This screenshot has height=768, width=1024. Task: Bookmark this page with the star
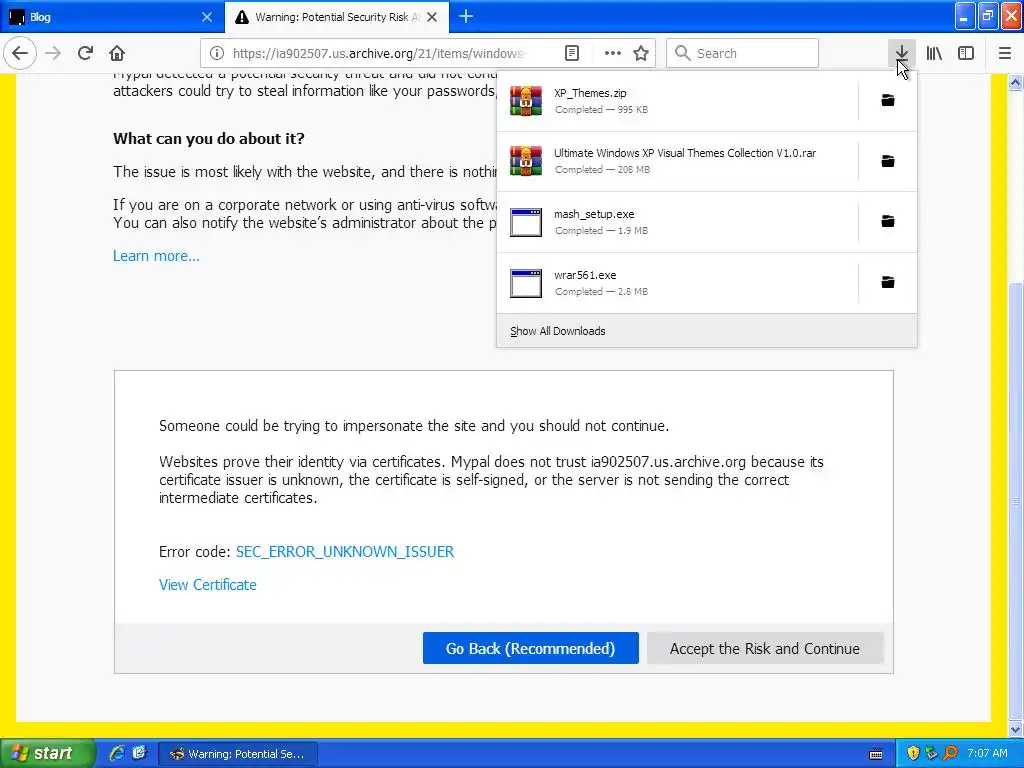[641, 53]
